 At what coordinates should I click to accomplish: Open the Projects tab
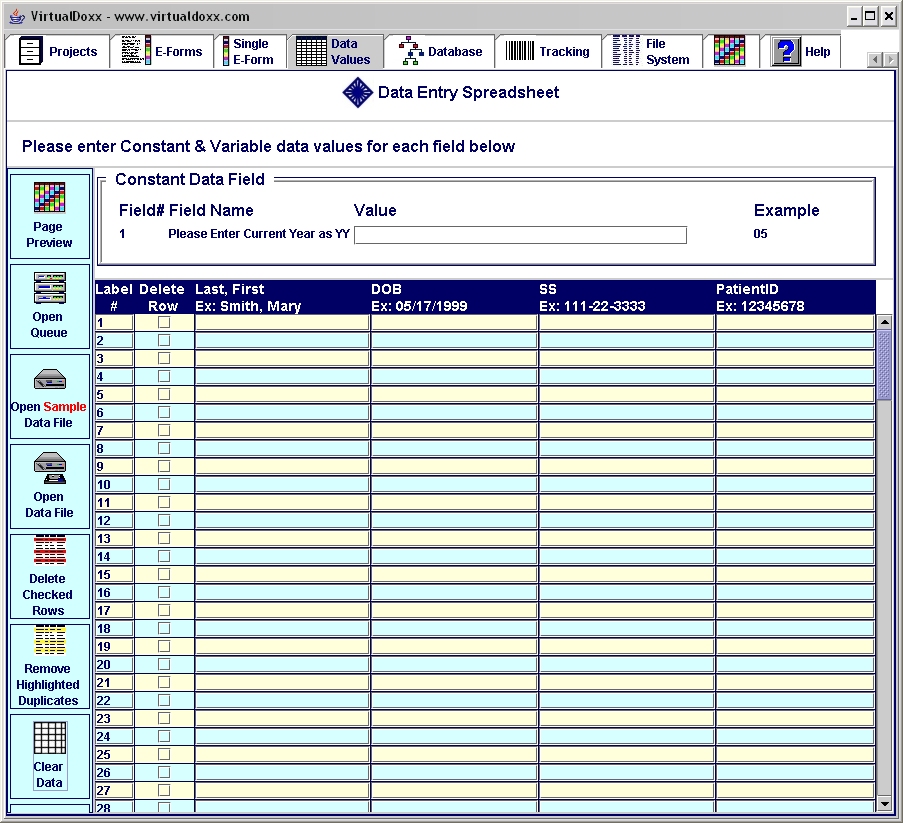click(58, 52)
